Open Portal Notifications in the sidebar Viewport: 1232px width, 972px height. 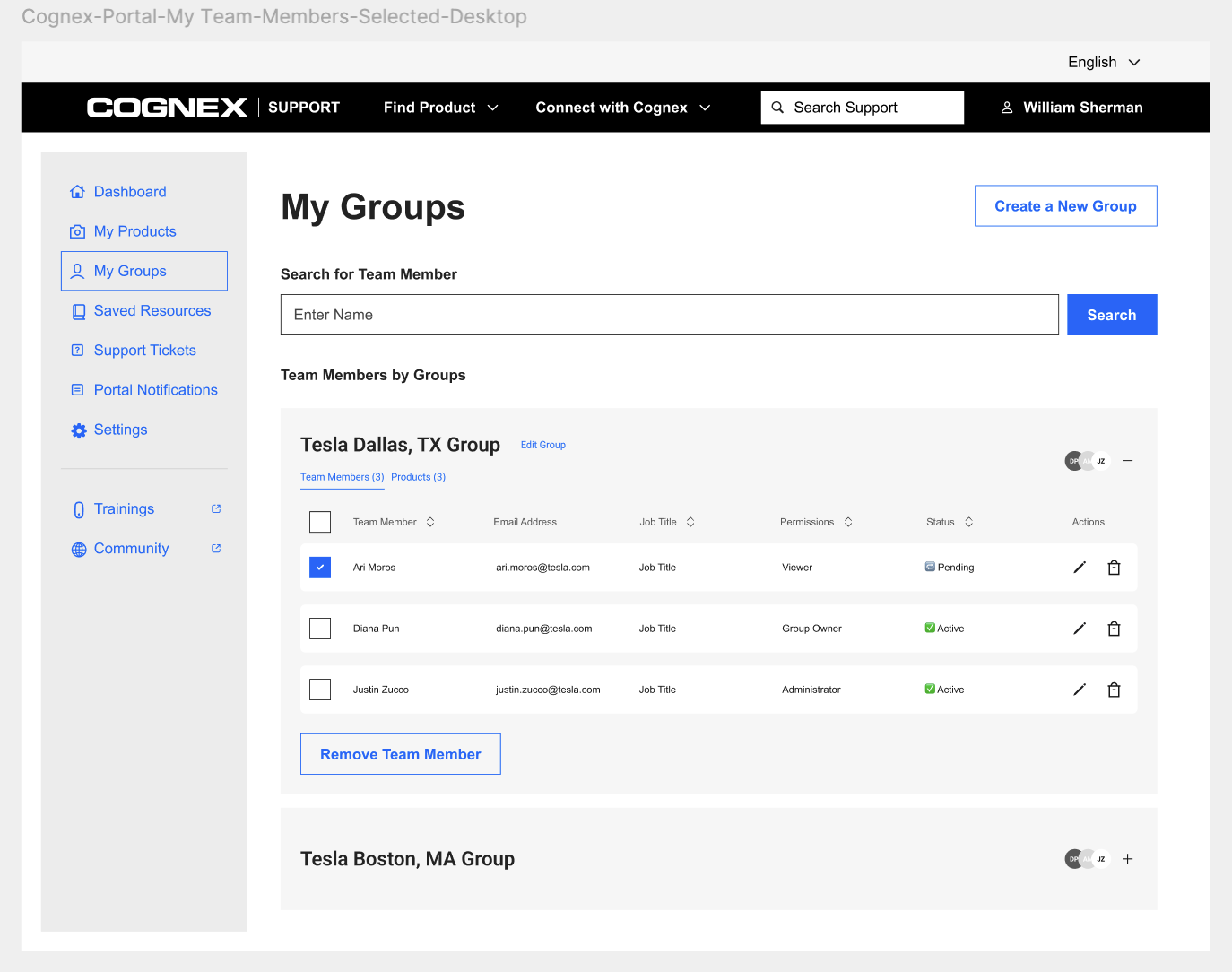point(156,390)
